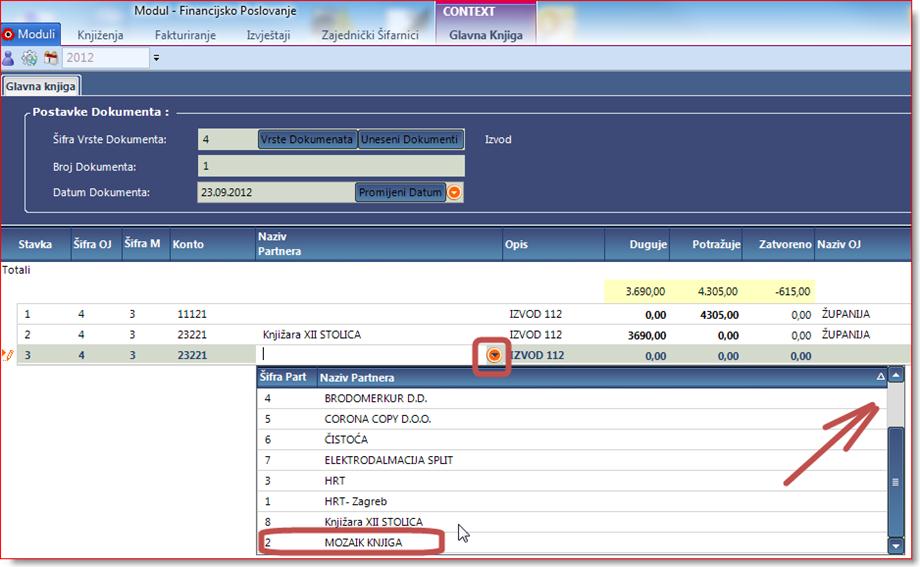Click total Duguje value 3.690,00
The image size is (920, 567).
pyautogui.click(x=645, y=291)
